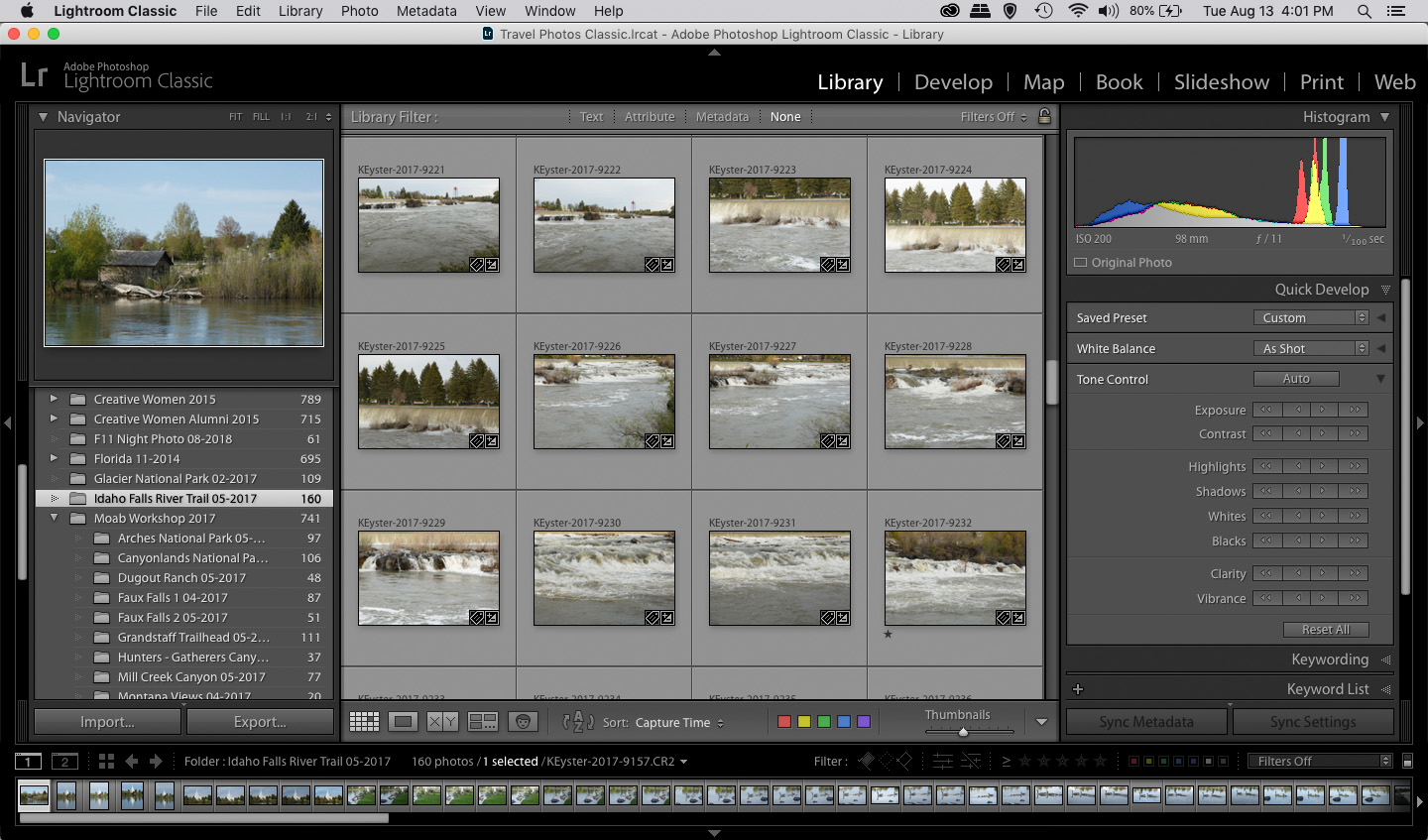Click the add keyword plus icon
This screenshot has height=840, width=1428.
click(x=1078, y=688)
